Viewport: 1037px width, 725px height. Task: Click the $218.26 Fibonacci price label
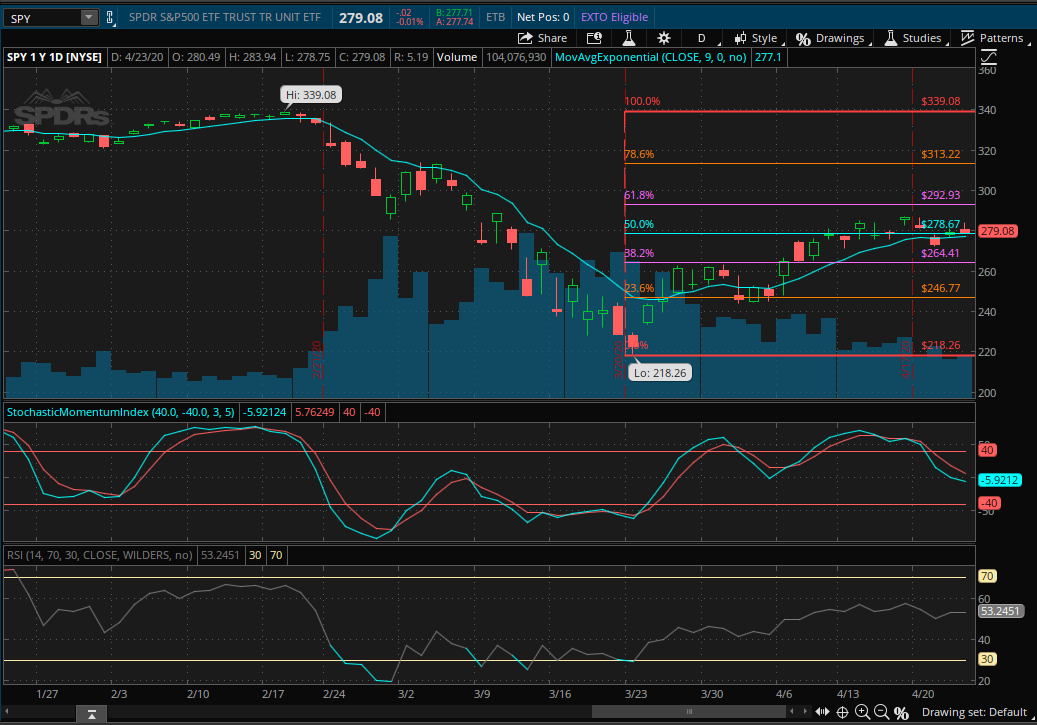pyautogui.click(x=940, y=345)
